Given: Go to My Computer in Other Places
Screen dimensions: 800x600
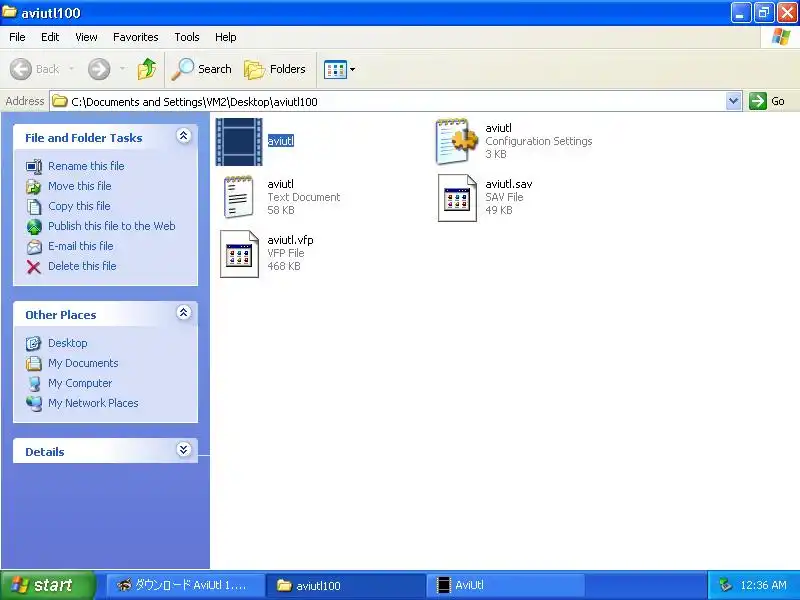Looking at the screenshot, I should [80, 383].
